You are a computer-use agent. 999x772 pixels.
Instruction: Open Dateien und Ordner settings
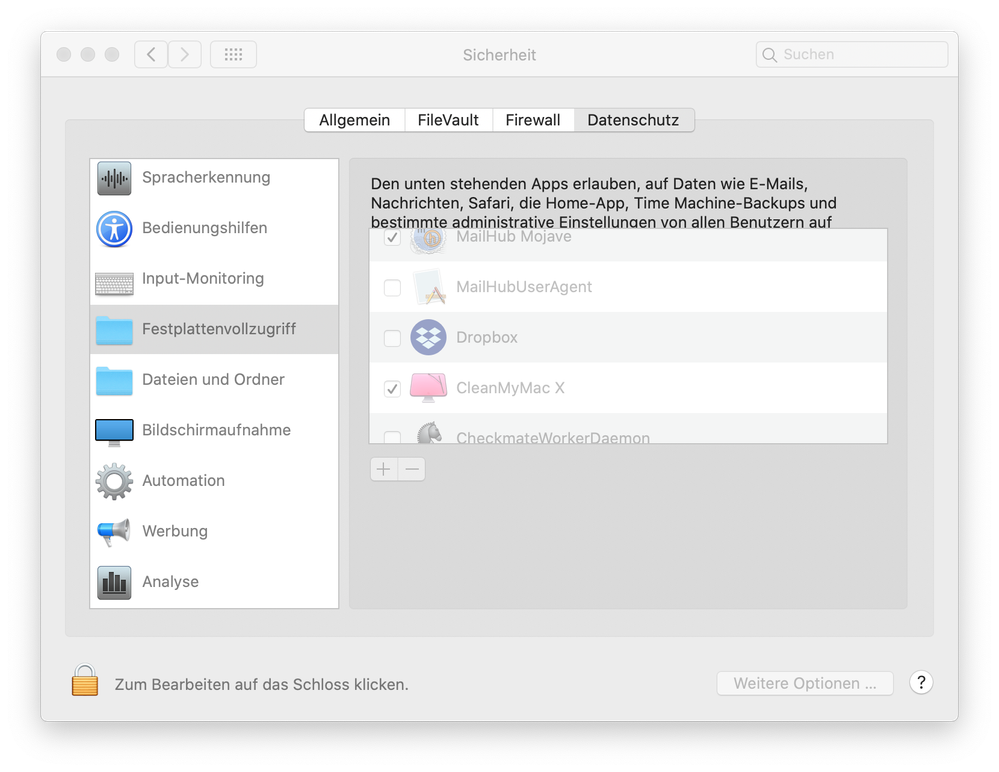(113, 380)
